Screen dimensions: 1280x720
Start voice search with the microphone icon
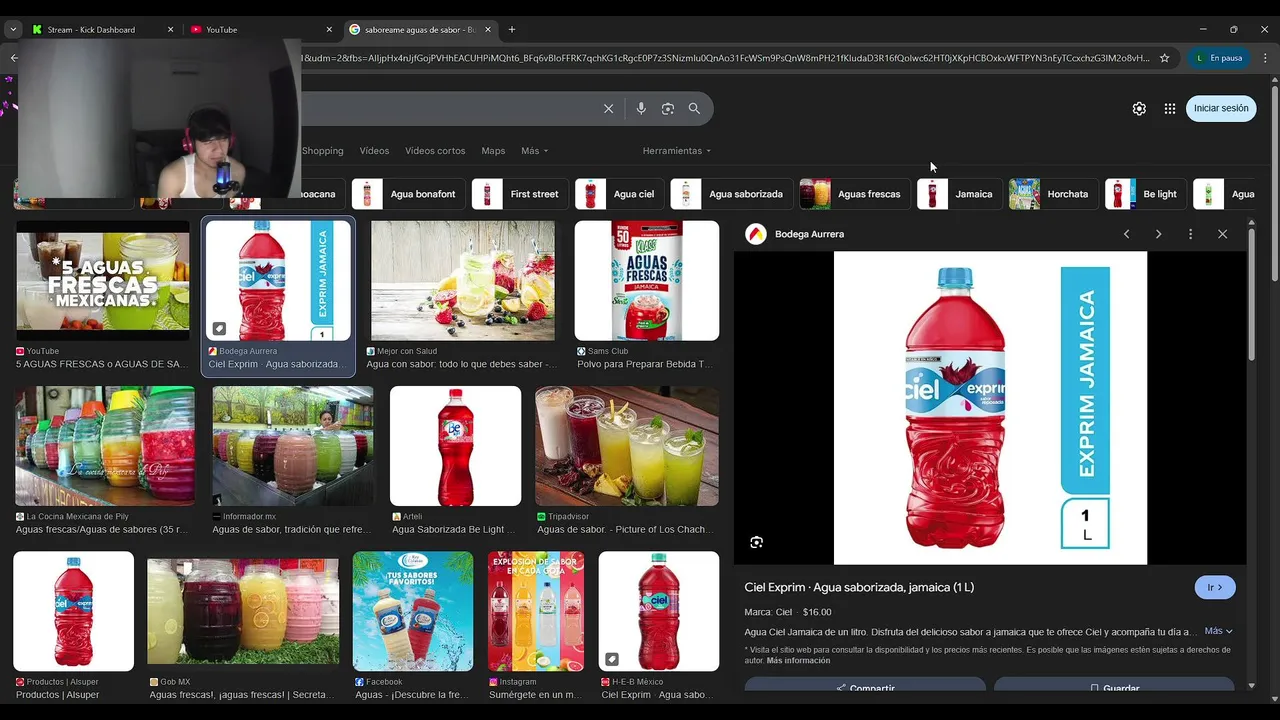point(641,109)
